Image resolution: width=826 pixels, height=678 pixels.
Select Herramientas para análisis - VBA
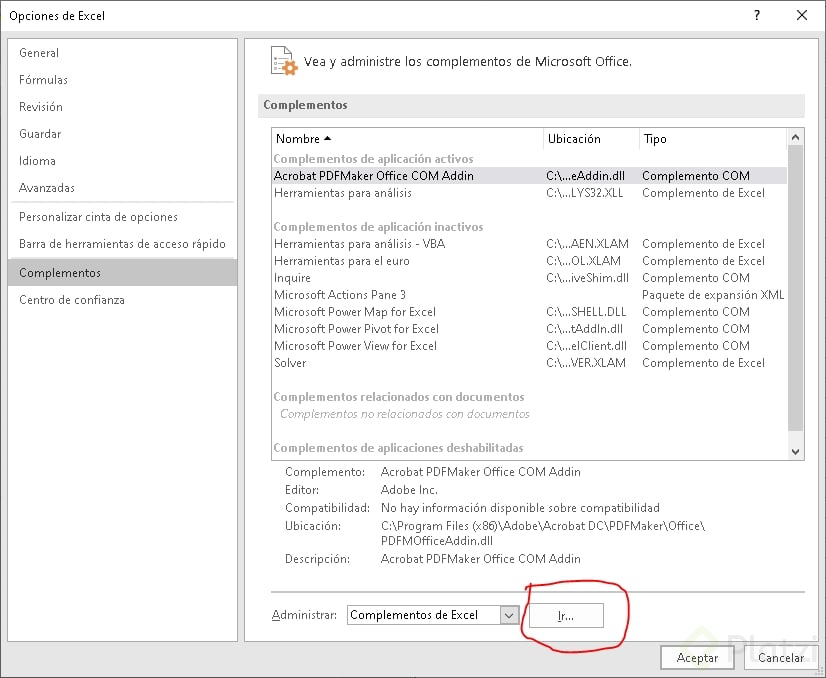[529, 244]
